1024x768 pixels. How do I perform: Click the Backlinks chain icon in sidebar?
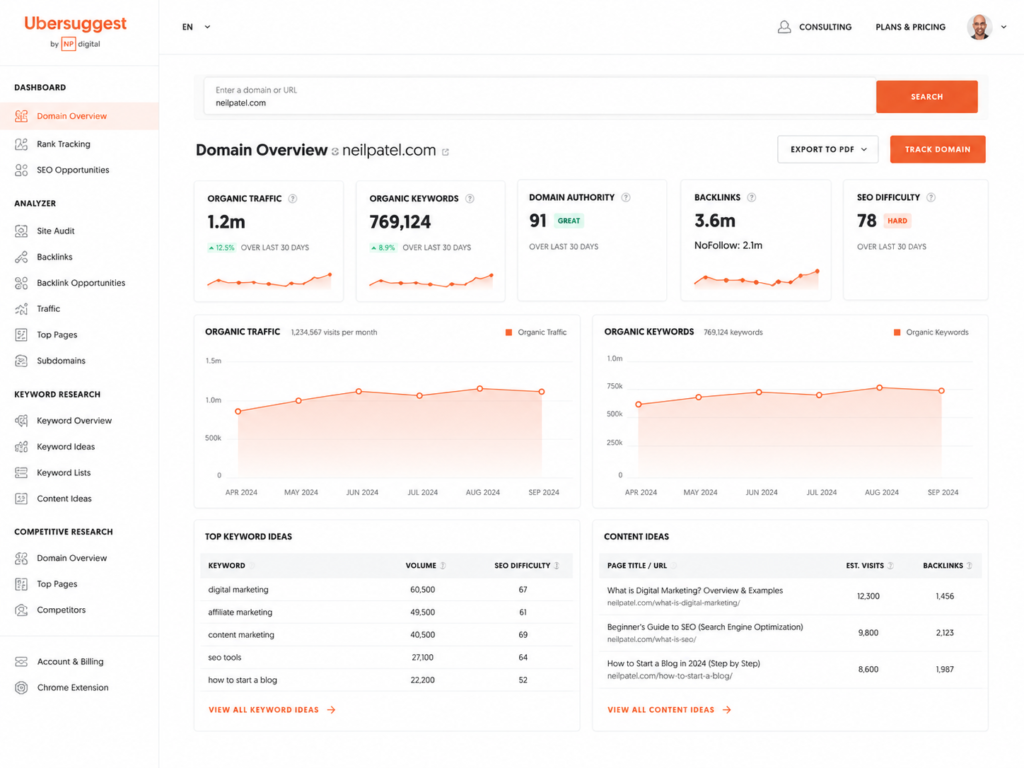click(x=22, y=257)
